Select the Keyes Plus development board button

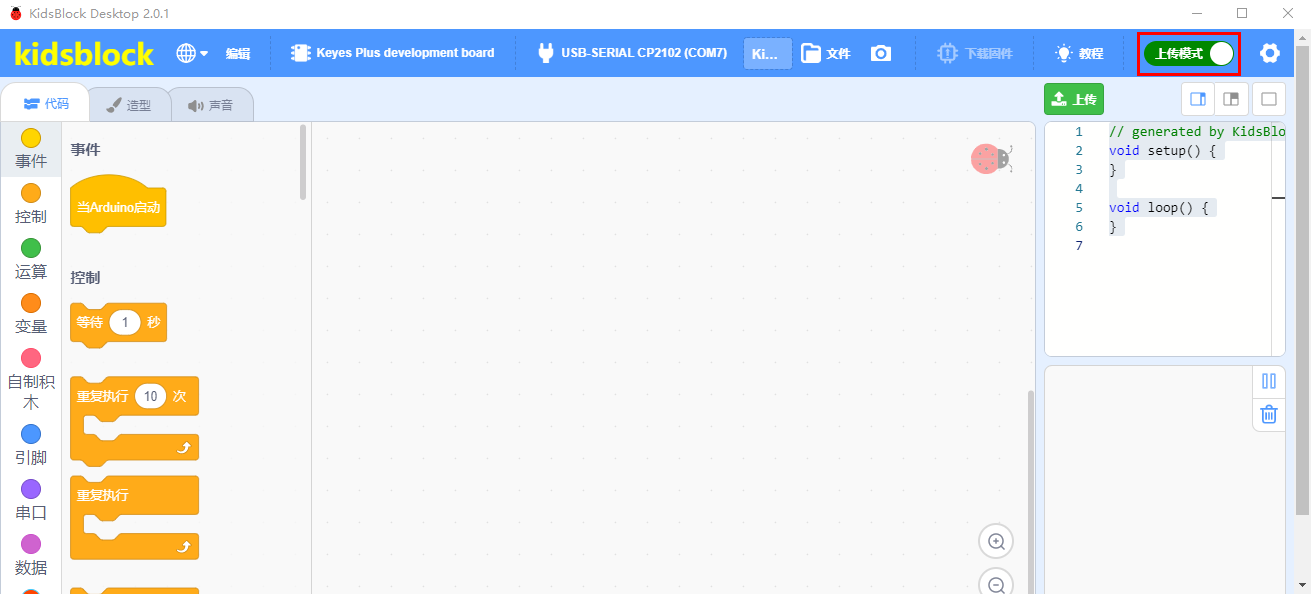click(392, 53)
